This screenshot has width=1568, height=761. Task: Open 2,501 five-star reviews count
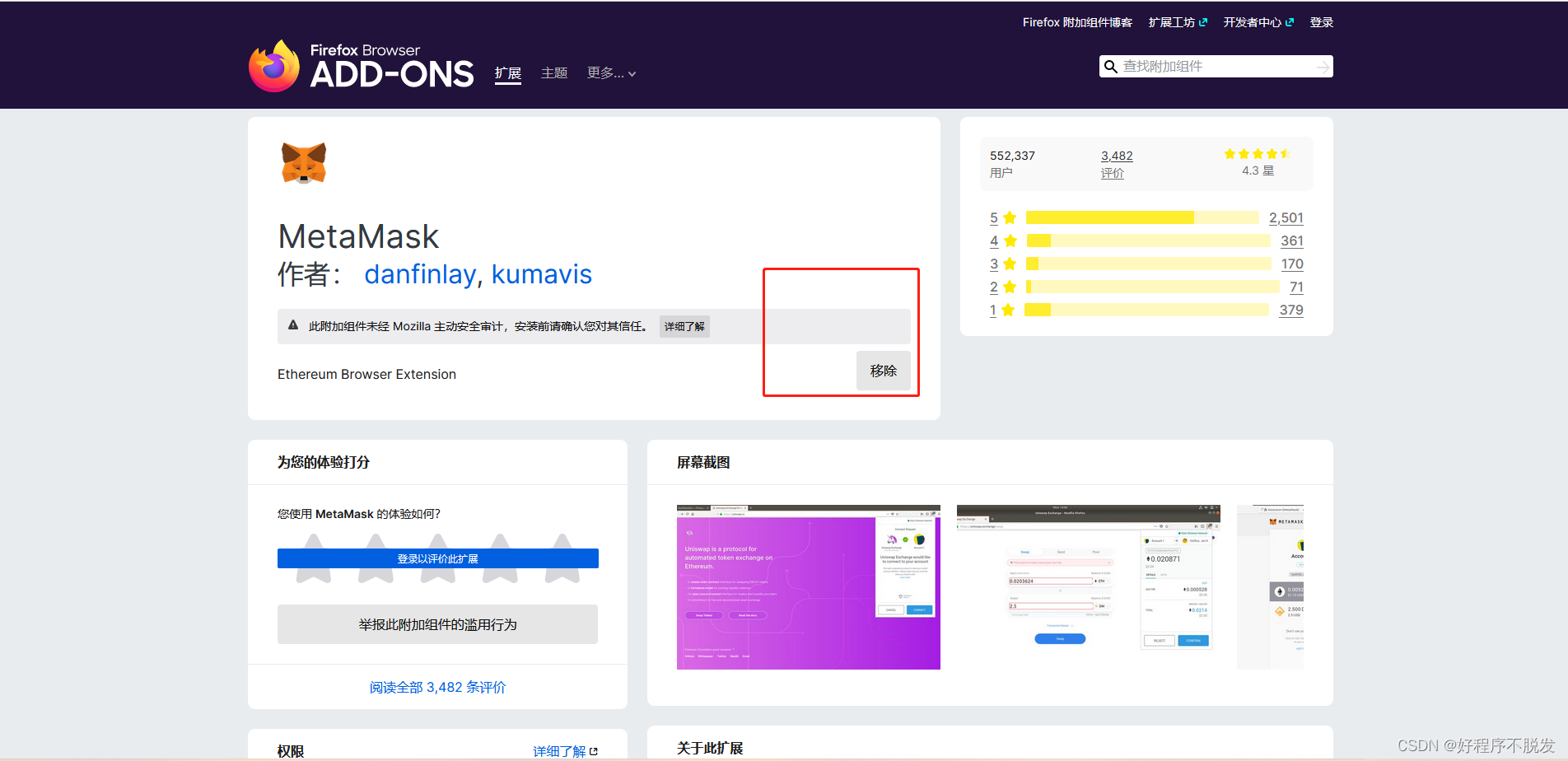click(1286, 217)
